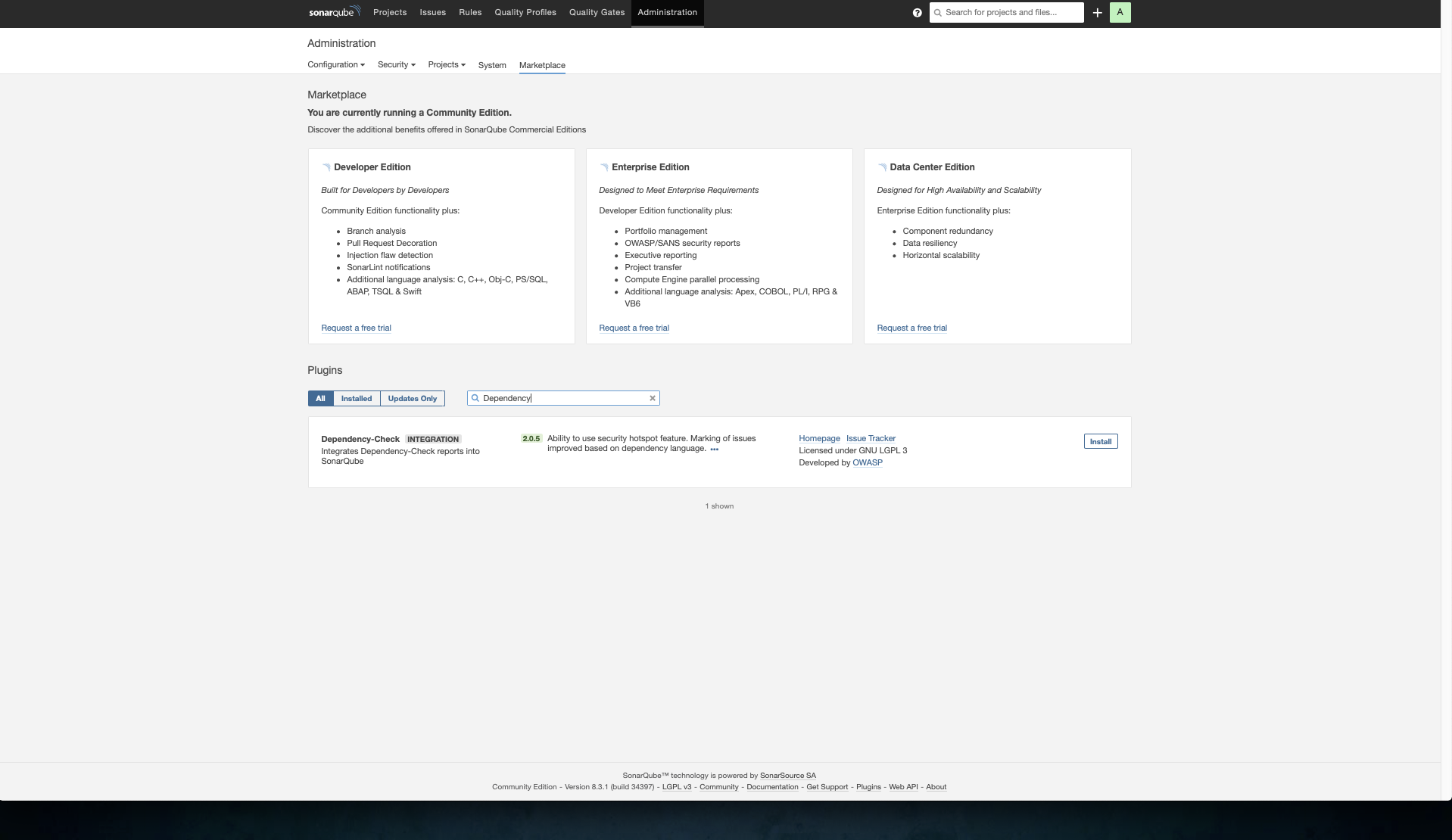Click the '1 shown' results count

[x=719, y=506]
